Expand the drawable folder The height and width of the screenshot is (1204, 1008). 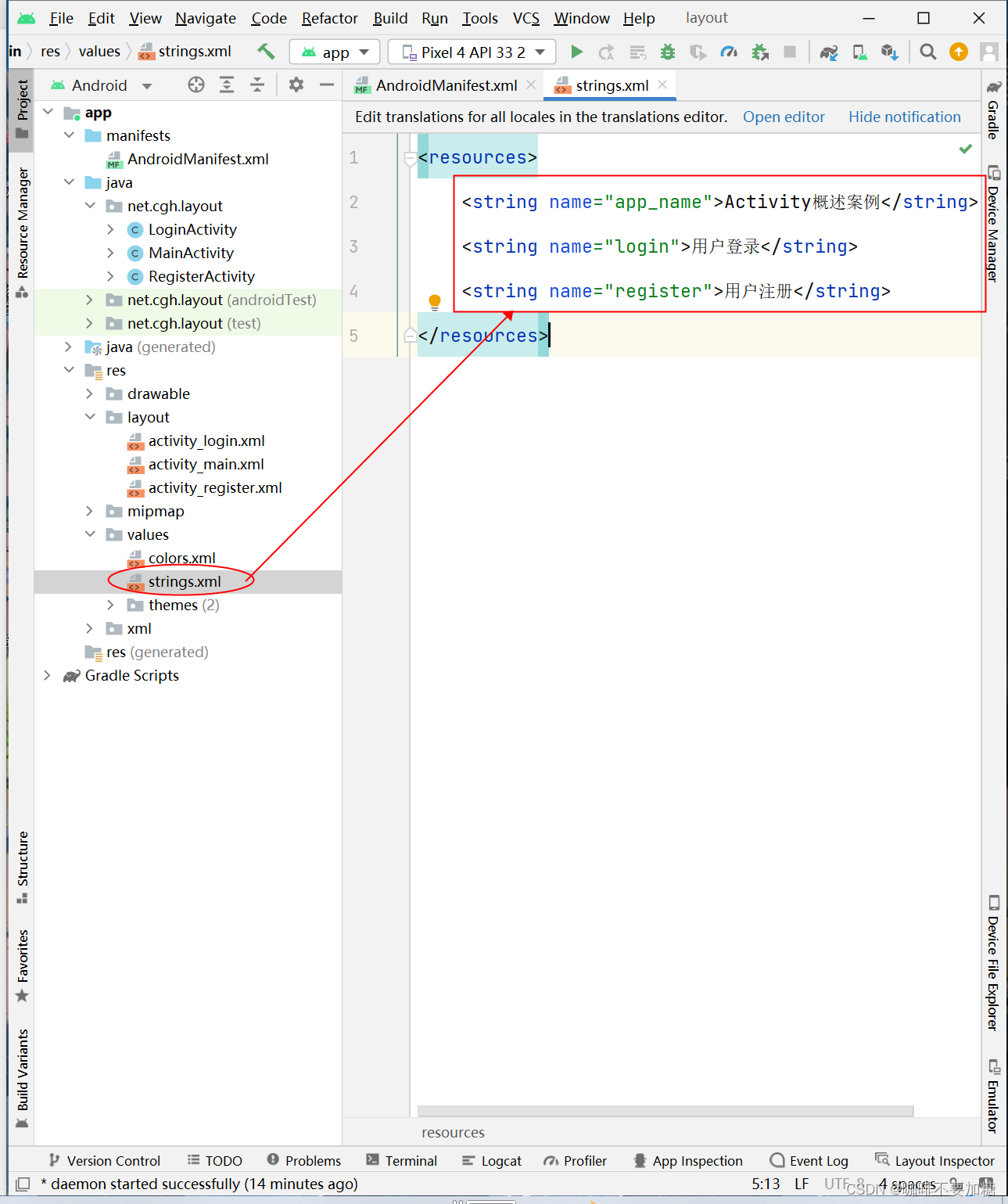[x=88, y=394]
